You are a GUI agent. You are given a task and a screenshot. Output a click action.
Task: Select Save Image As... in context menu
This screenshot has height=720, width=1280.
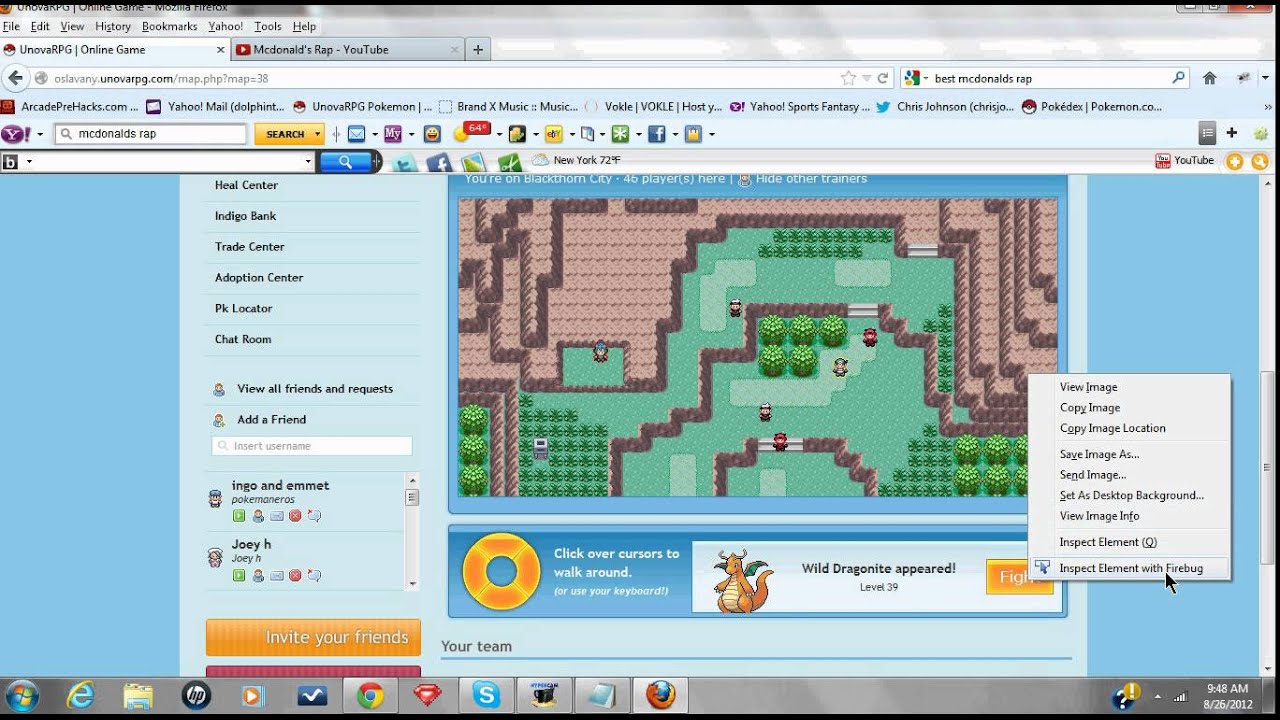tap(1099, 454)
